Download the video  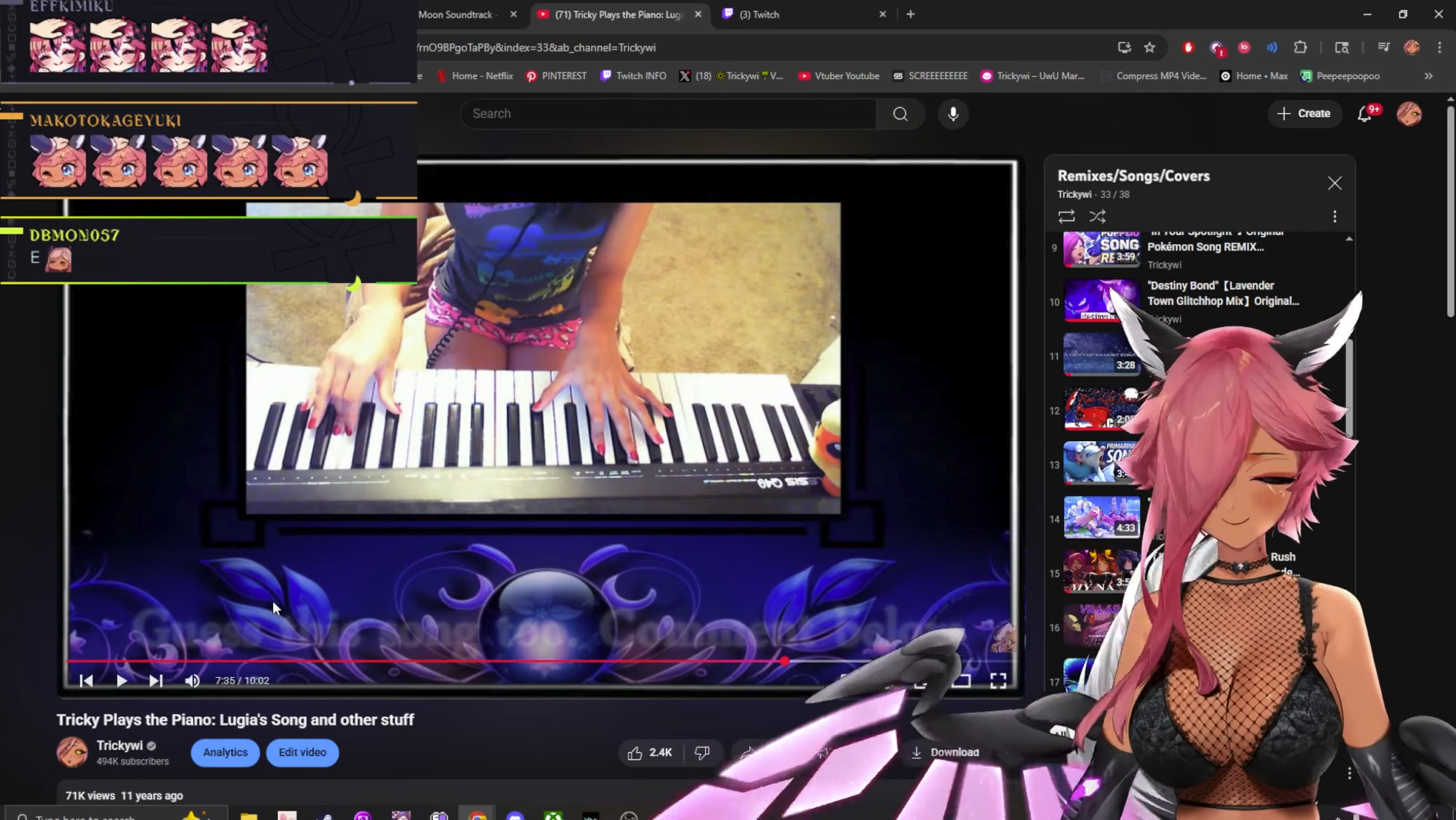point(945,753)
